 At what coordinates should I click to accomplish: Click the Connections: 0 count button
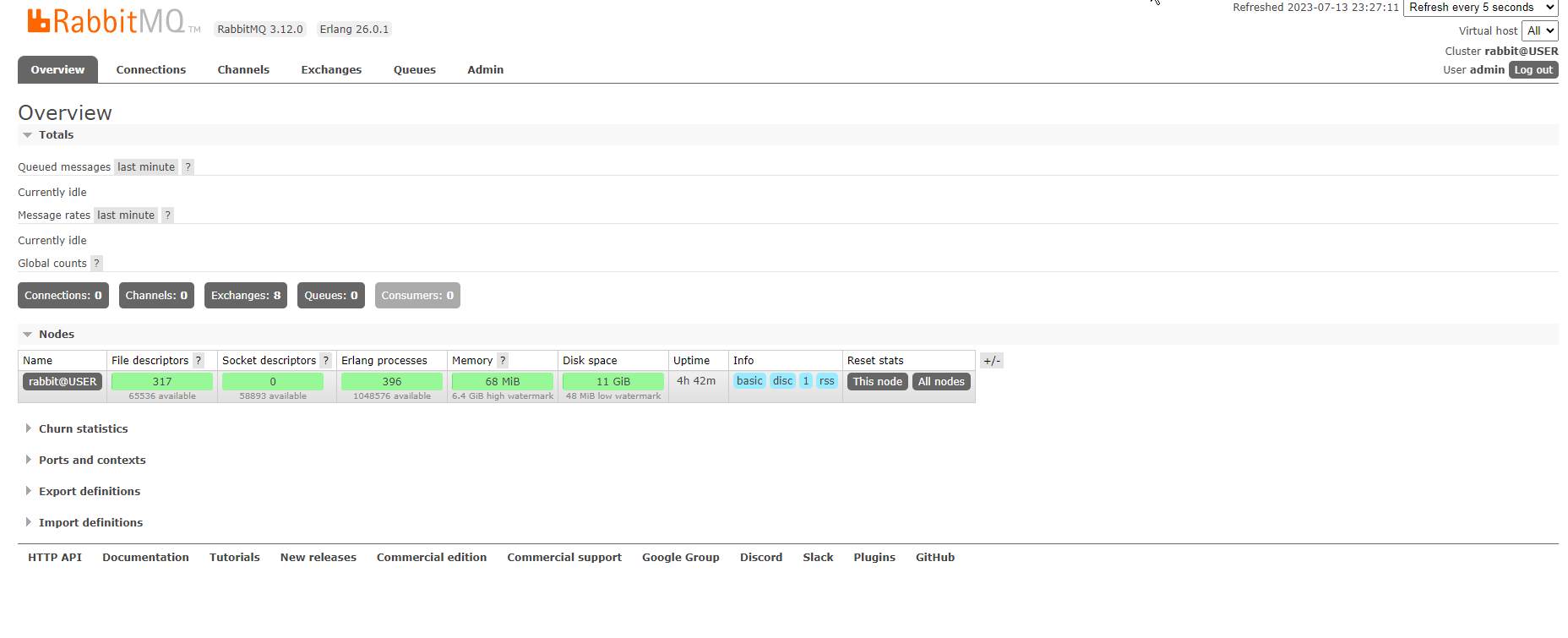pos(63,296)
